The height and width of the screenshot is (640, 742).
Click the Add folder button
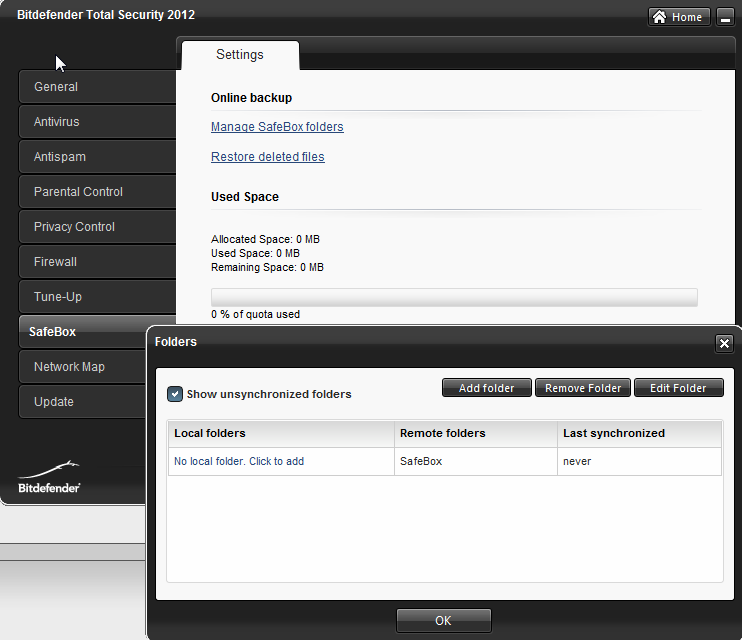coord(486,388)
